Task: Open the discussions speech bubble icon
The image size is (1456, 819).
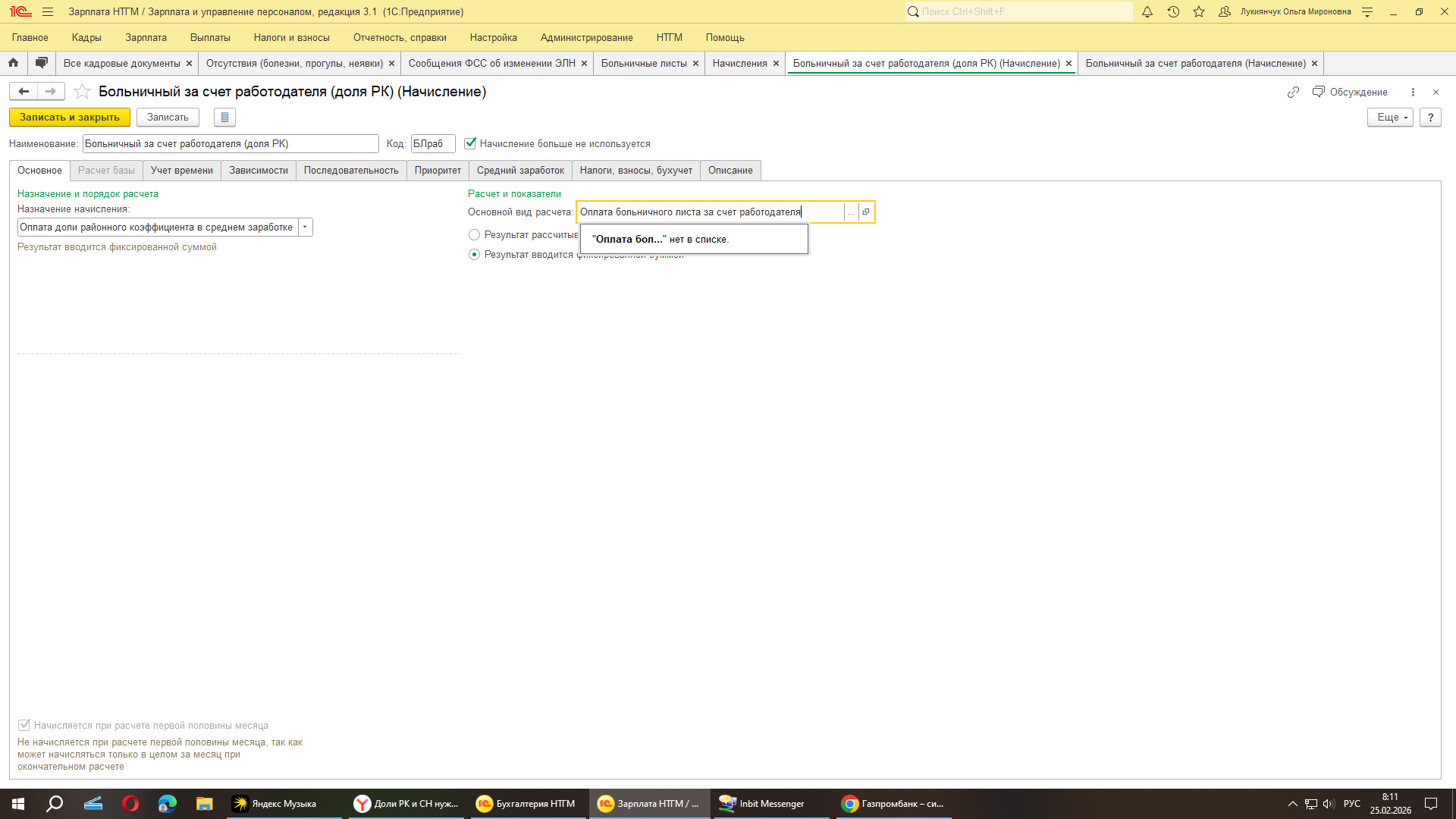Action: tap(42, 63)
